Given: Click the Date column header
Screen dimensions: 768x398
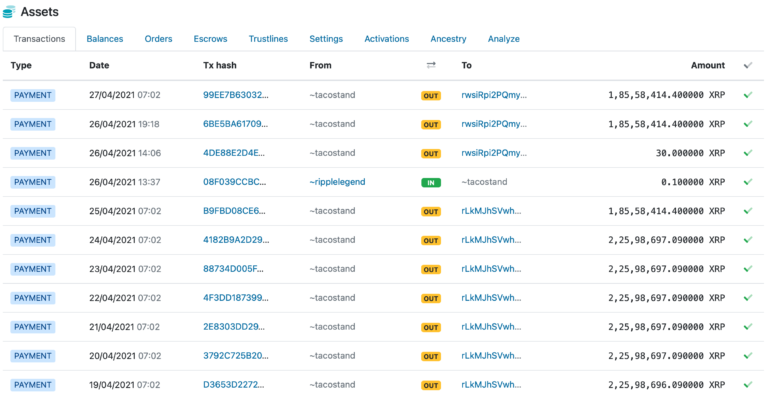Looking at the screenshot, I should click(99, 65).
